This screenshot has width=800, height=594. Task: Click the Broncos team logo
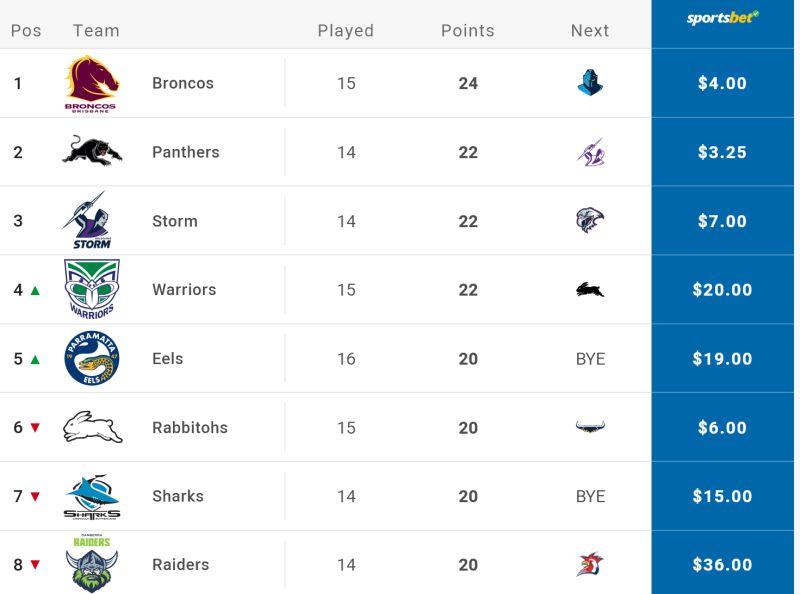[x=92, y=84]
